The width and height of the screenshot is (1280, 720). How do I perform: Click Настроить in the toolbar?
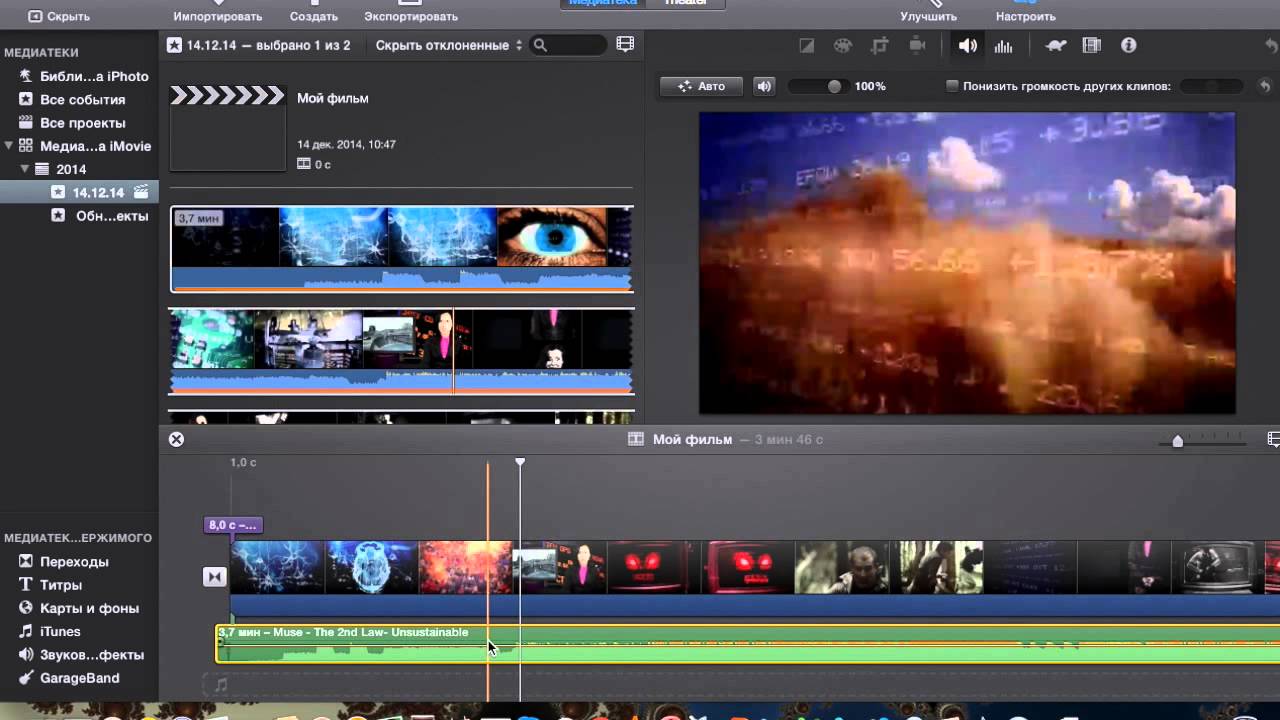1025,16
